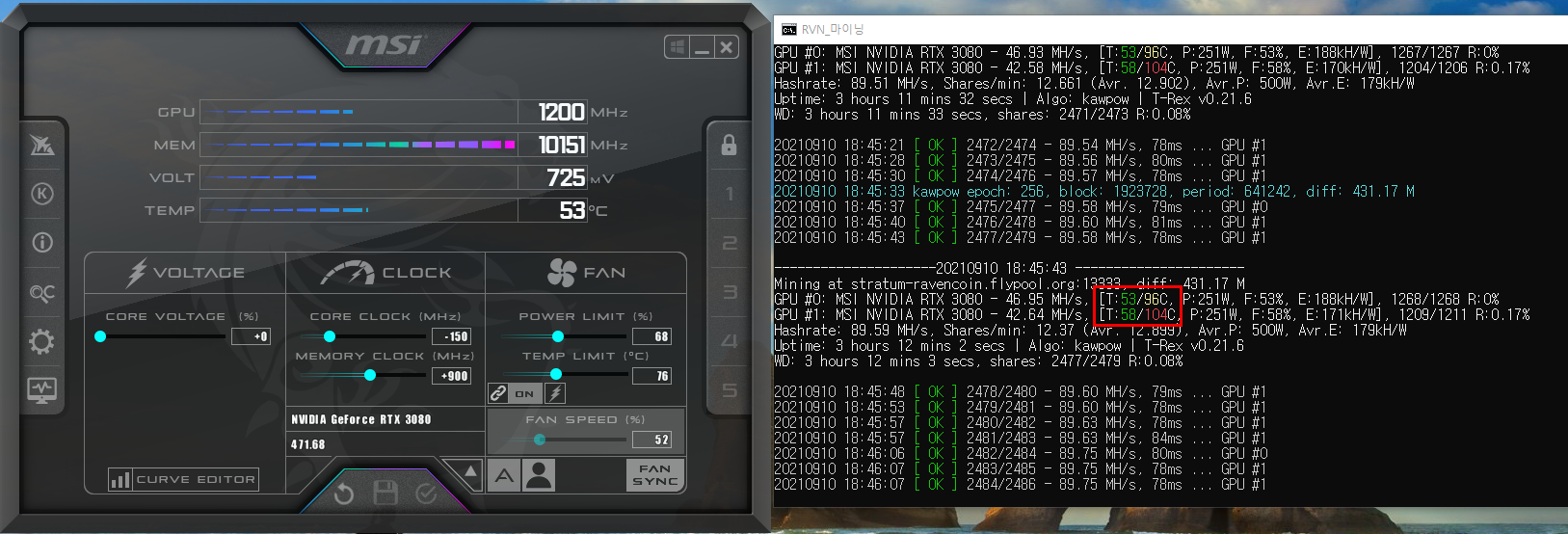Screen dimensions: 1568x534
Task: Click the RVN console window title text
Action: coord(833,30)
